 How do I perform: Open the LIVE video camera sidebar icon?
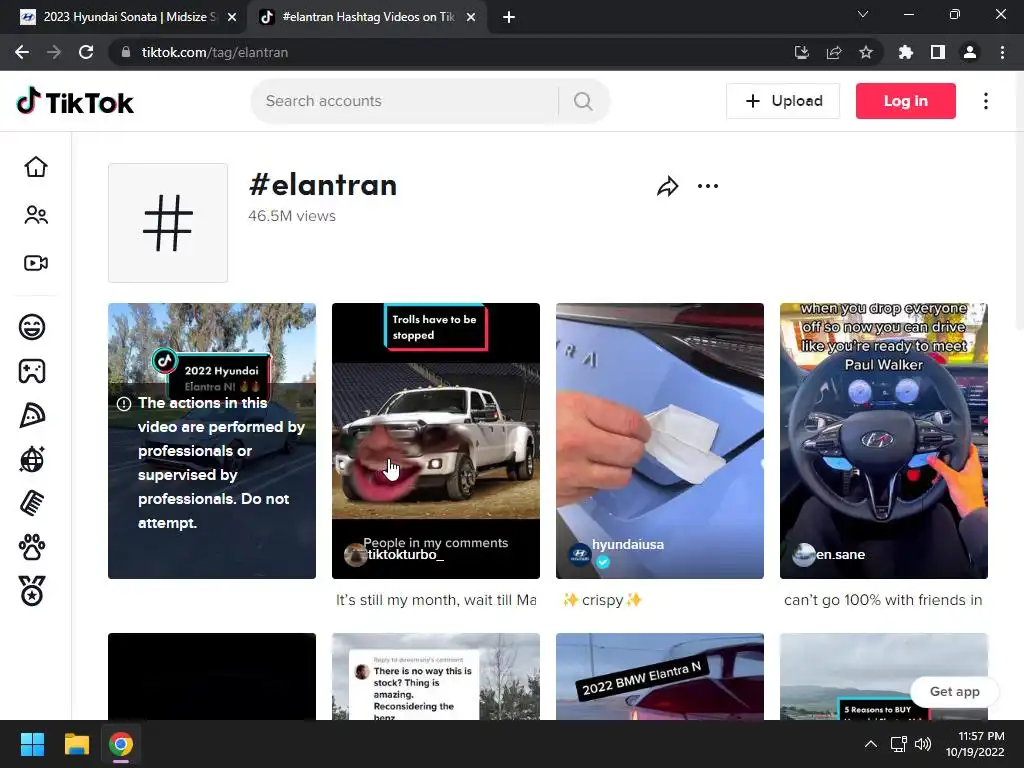(36, 263)
